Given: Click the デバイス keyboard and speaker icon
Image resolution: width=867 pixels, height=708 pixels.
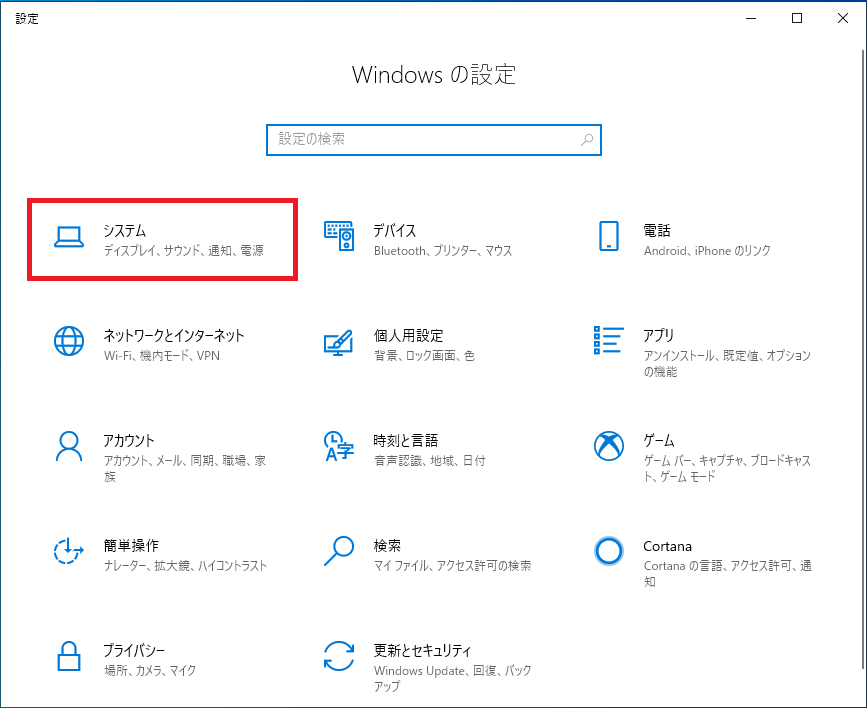Looking at the screenshot, I should click(339, 236).
